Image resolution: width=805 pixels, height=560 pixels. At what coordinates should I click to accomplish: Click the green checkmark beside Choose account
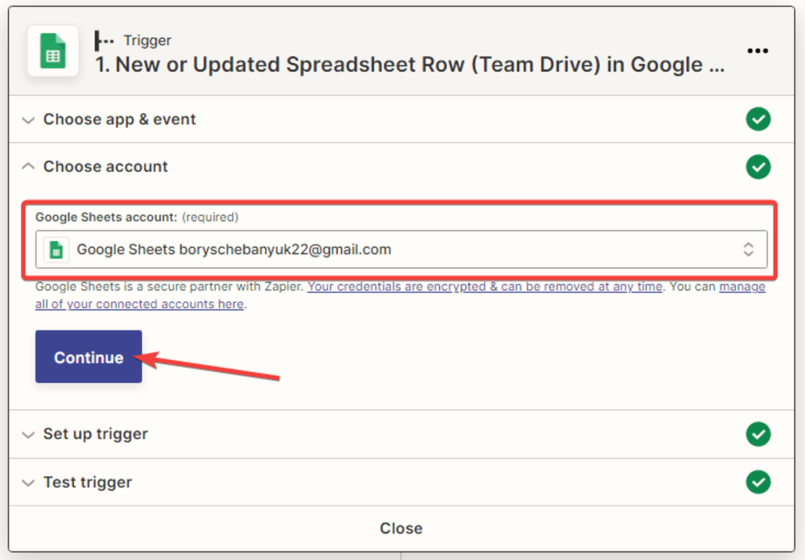pos(758,166)
